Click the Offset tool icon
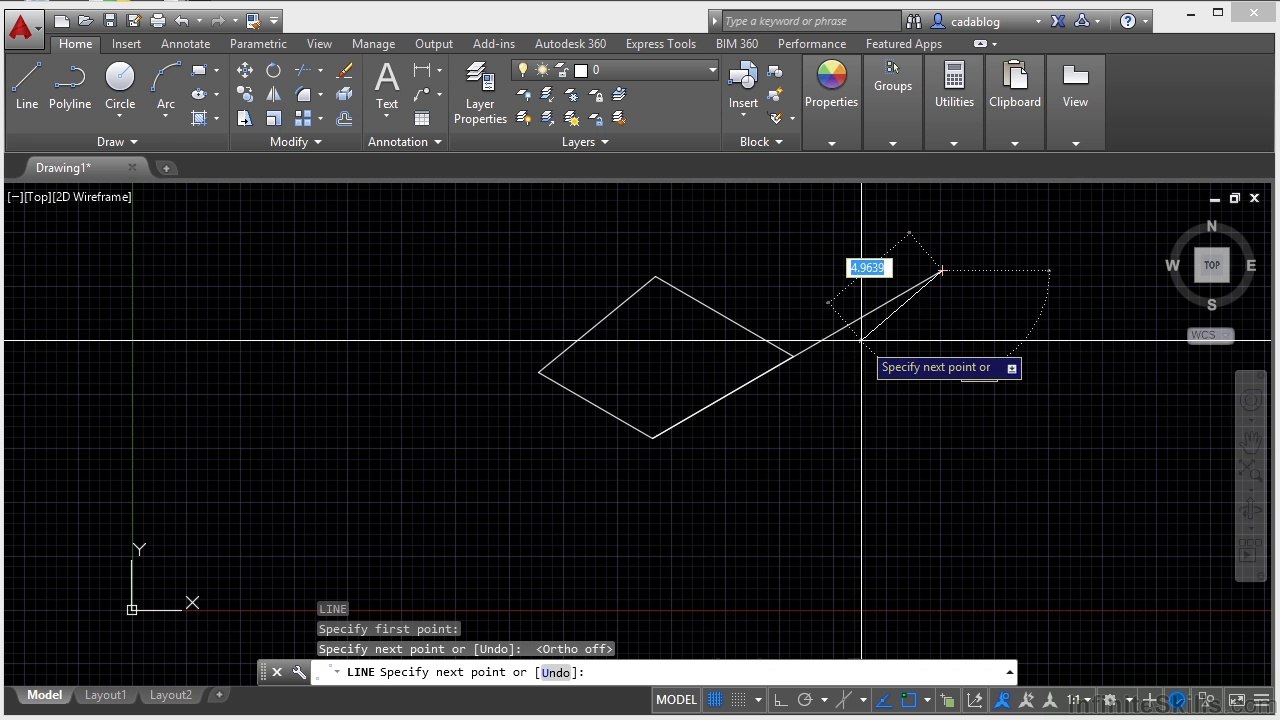 point(345,118)
